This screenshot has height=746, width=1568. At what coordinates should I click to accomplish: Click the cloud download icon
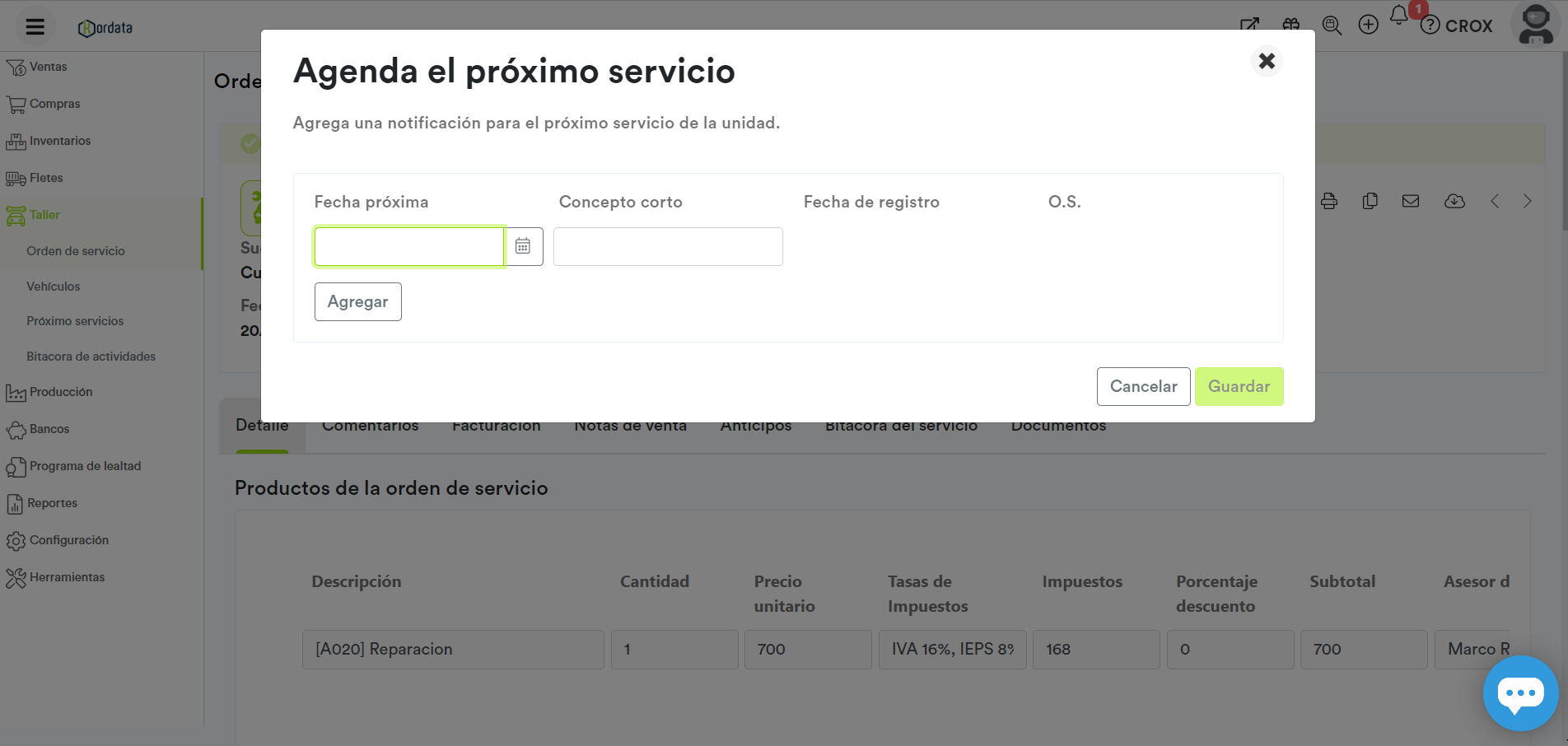(1454, 202)
